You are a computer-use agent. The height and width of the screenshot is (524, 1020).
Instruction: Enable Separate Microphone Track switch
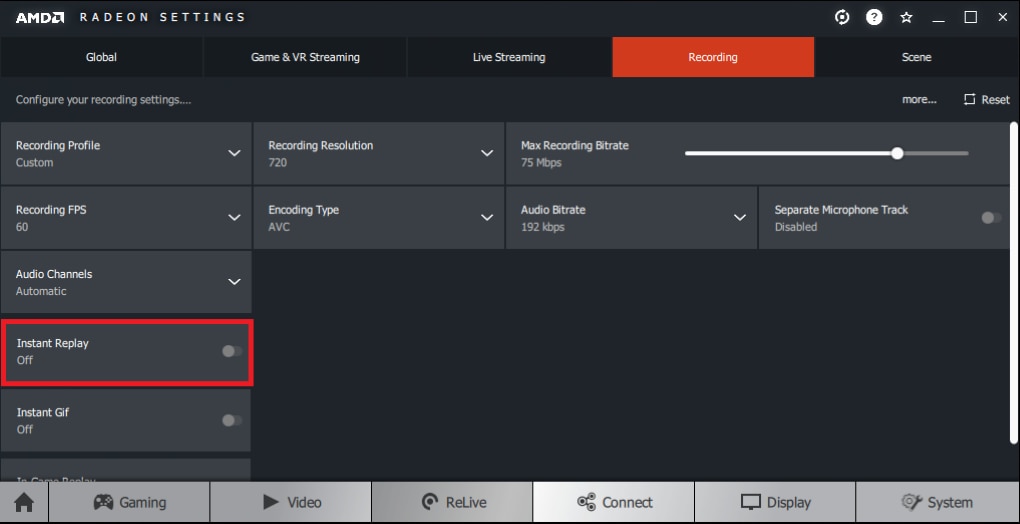tap(991, 218)
